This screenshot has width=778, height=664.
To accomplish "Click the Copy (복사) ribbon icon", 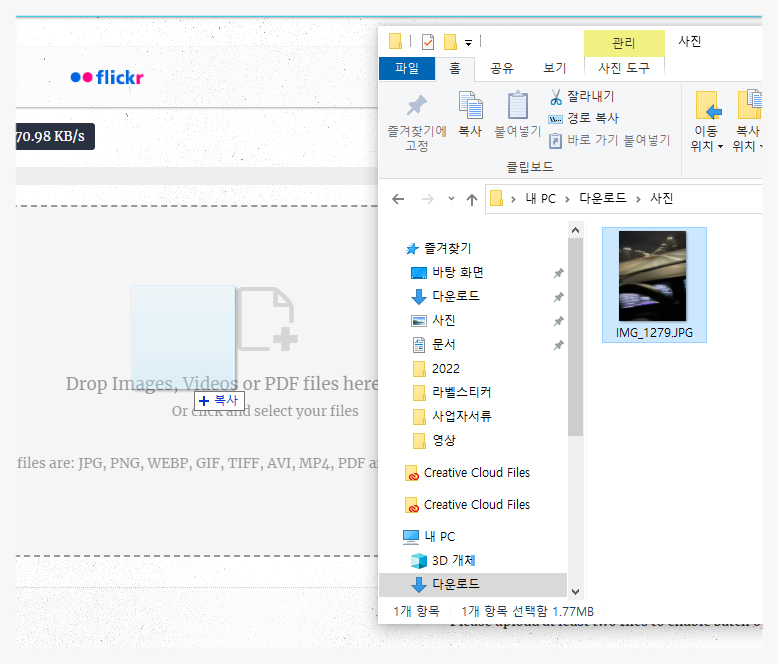I will (x=470, y=113).
